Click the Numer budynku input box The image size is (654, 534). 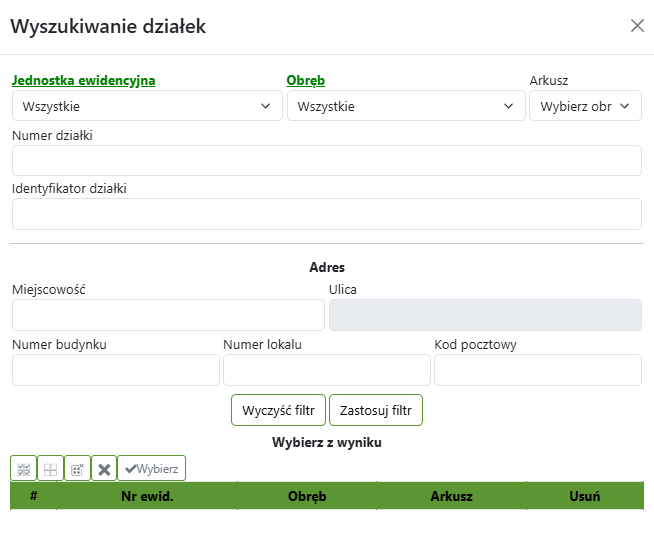tap(116, 370)
